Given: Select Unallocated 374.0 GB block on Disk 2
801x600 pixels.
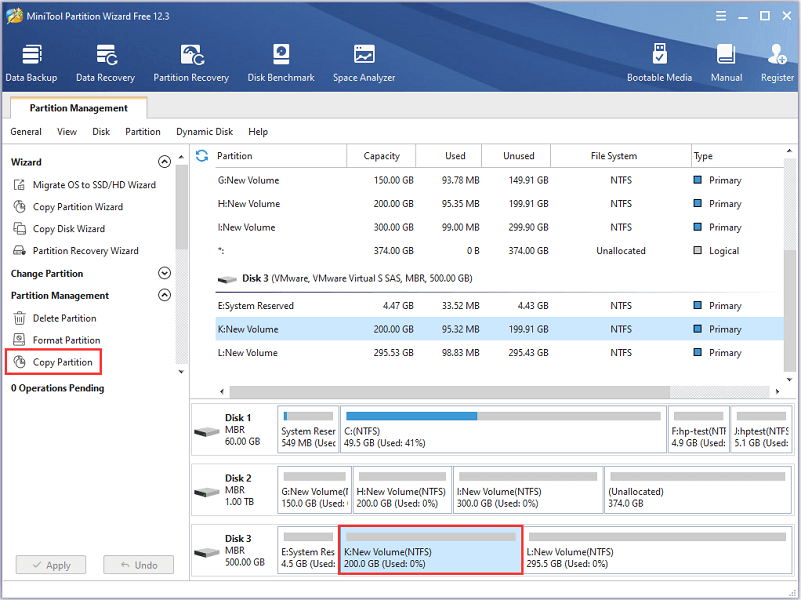Looking at the screenshot, I should tap(698, 490).
